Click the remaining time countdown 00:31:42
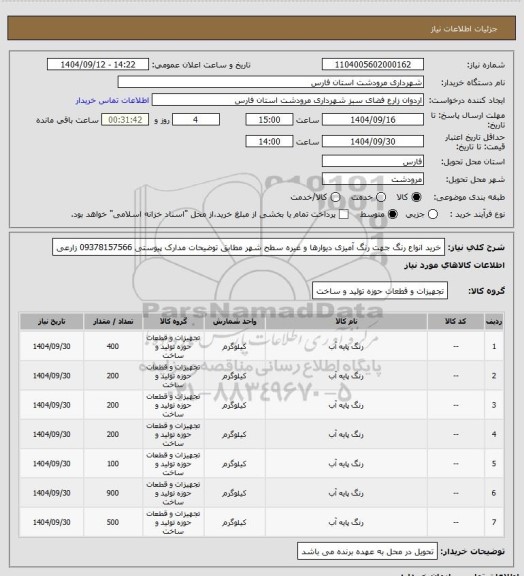524x576 pixels. tap(125, 120)
